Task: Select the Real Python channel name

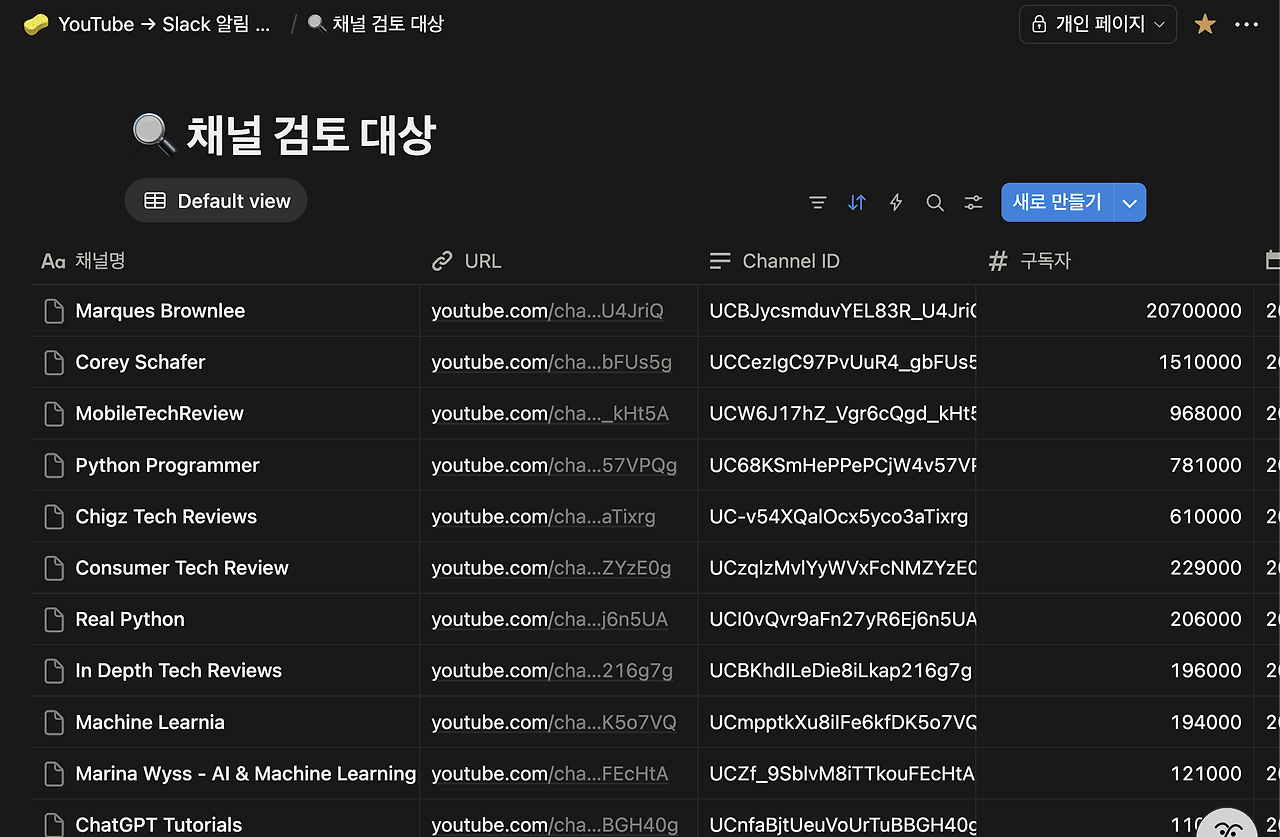Action: [x=130, y=619]
